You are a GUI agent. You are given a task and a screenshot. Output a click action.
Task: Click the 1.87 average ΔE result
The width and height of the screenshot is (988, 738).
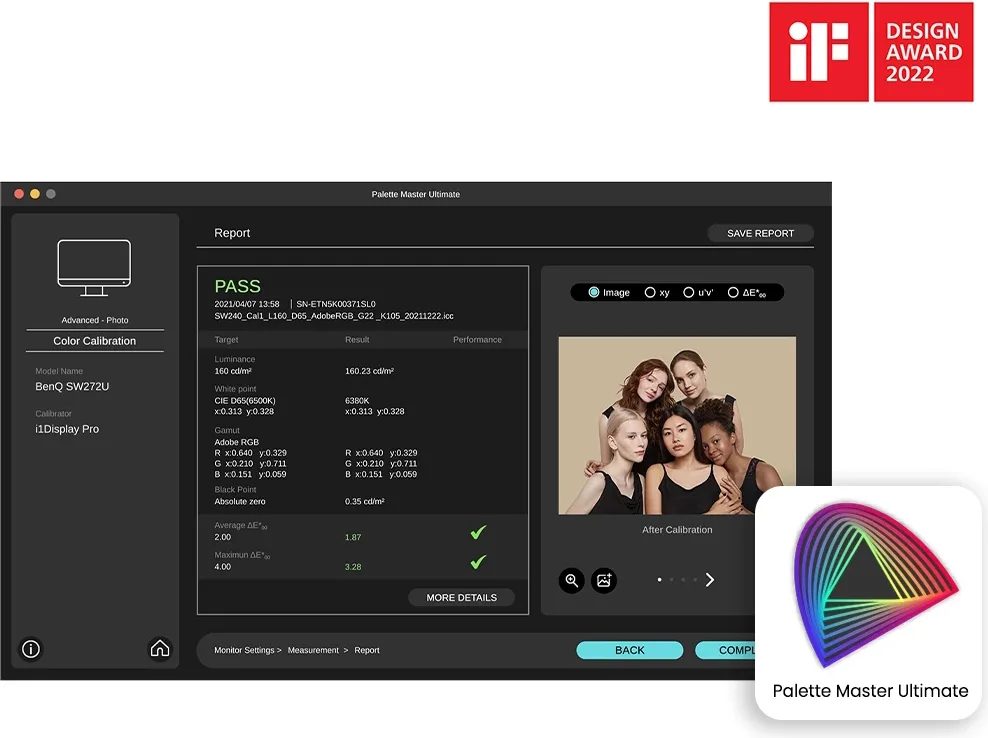[x=353, y=538]
